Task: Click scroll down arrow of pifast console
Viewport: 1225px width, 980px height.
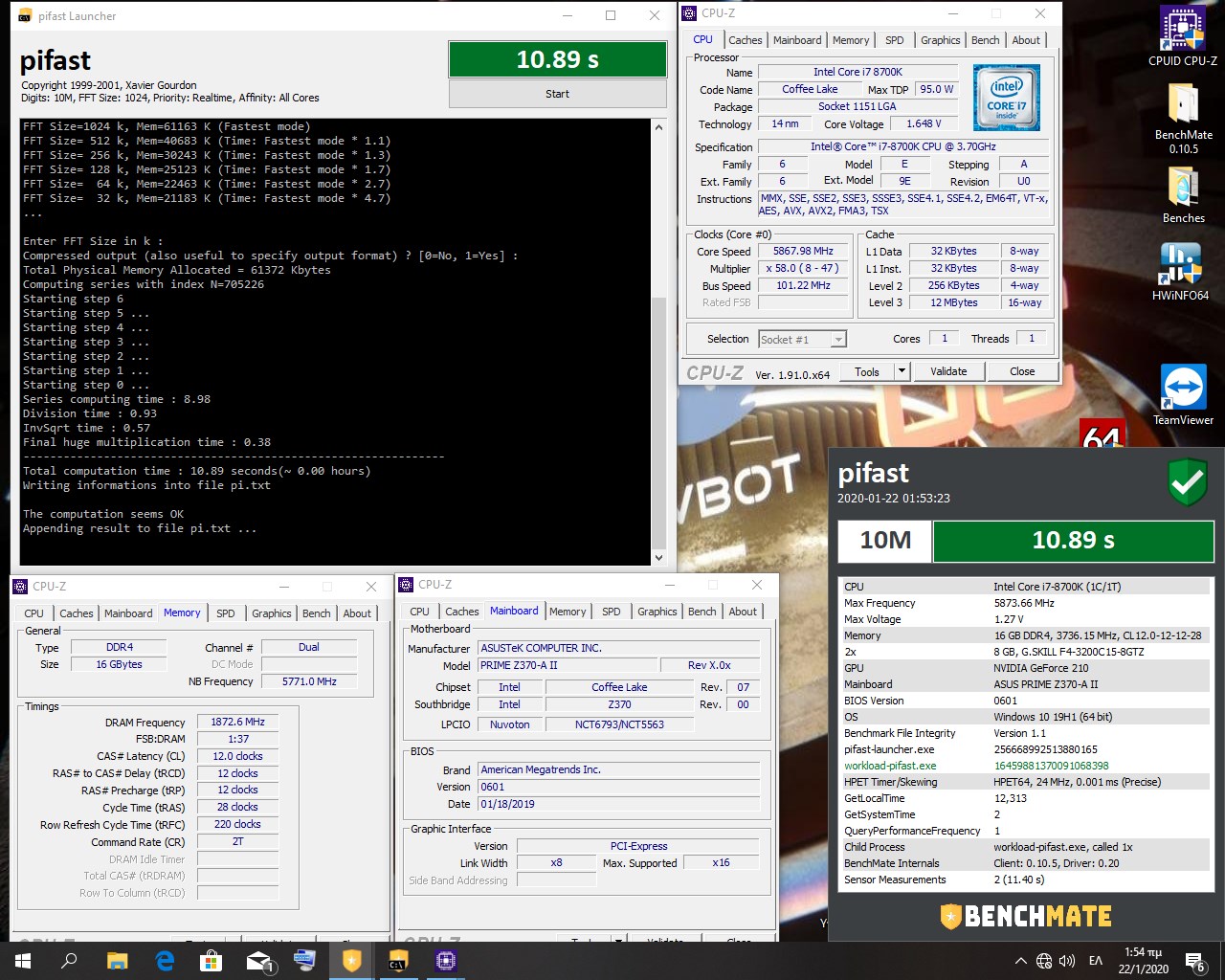Action: [x=658, y=557]
